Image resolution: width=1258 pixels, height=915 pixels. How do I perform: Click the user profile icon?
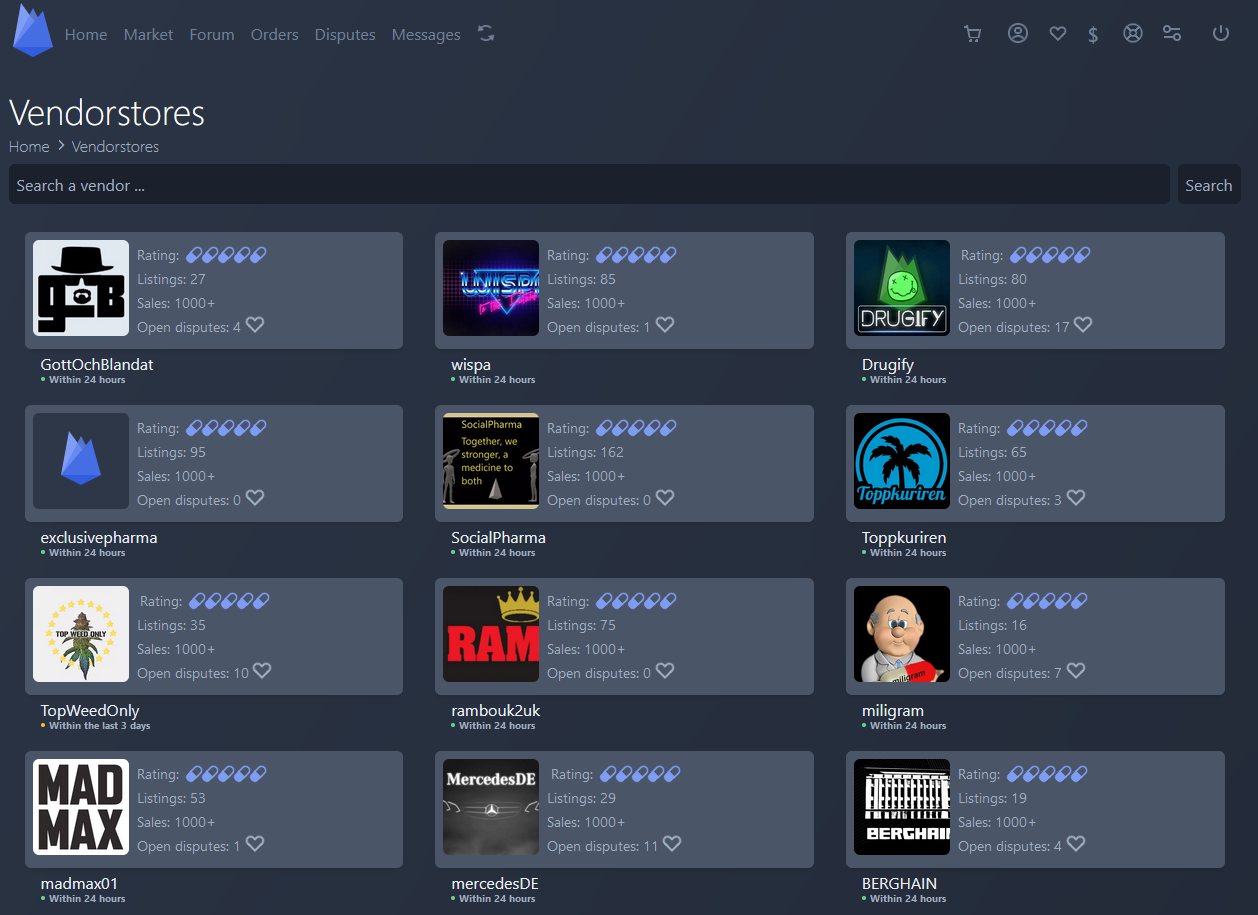click(1017, 34)
